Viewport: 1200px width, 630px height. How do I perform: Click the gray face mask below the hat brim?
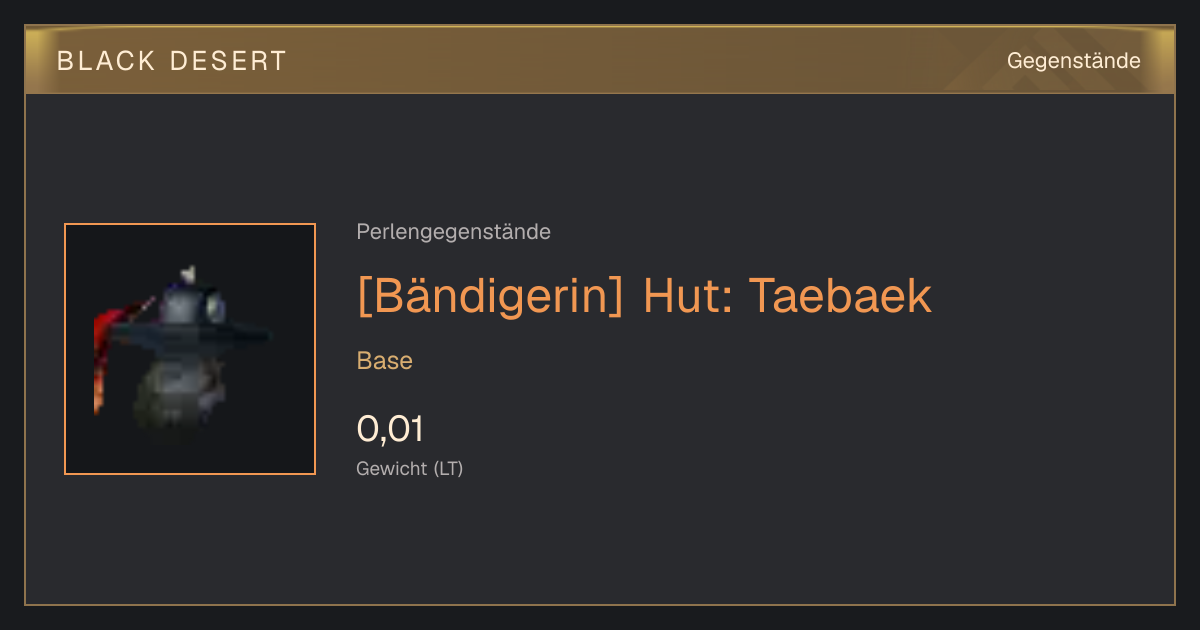(178, 390)
